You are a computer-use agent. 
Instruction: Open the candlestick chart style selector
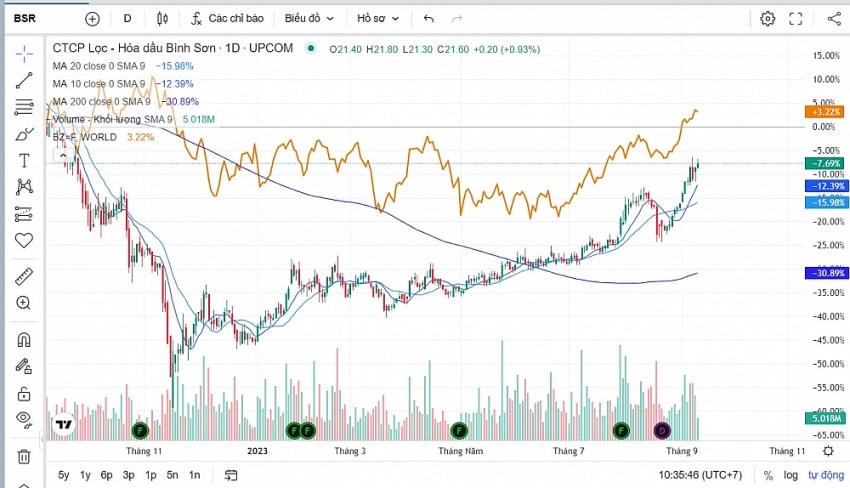point(162,19)
